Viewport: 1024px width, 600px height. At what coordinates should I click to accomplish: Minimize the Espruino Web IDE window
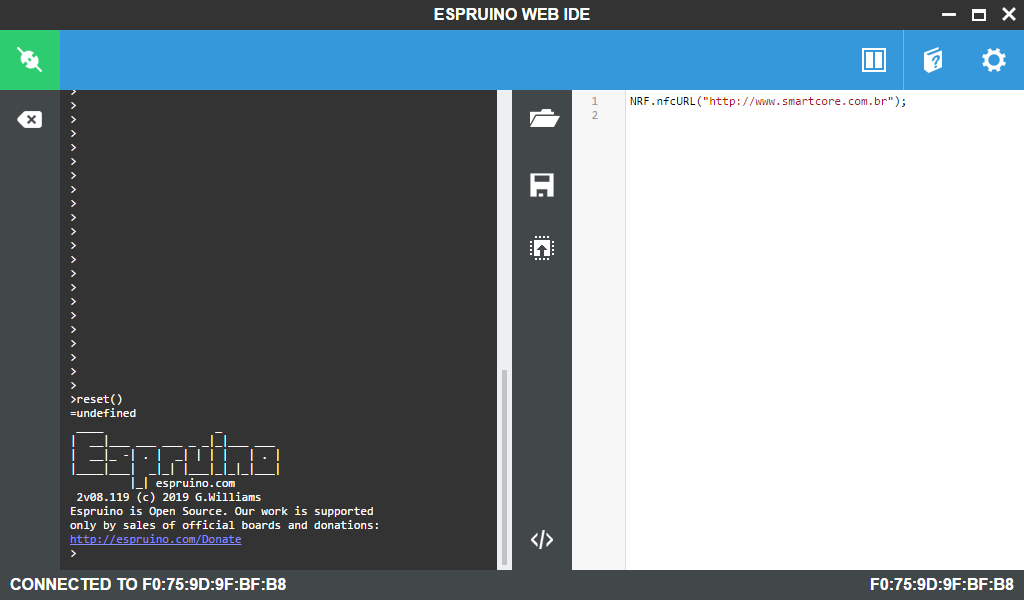pos(949,14)
